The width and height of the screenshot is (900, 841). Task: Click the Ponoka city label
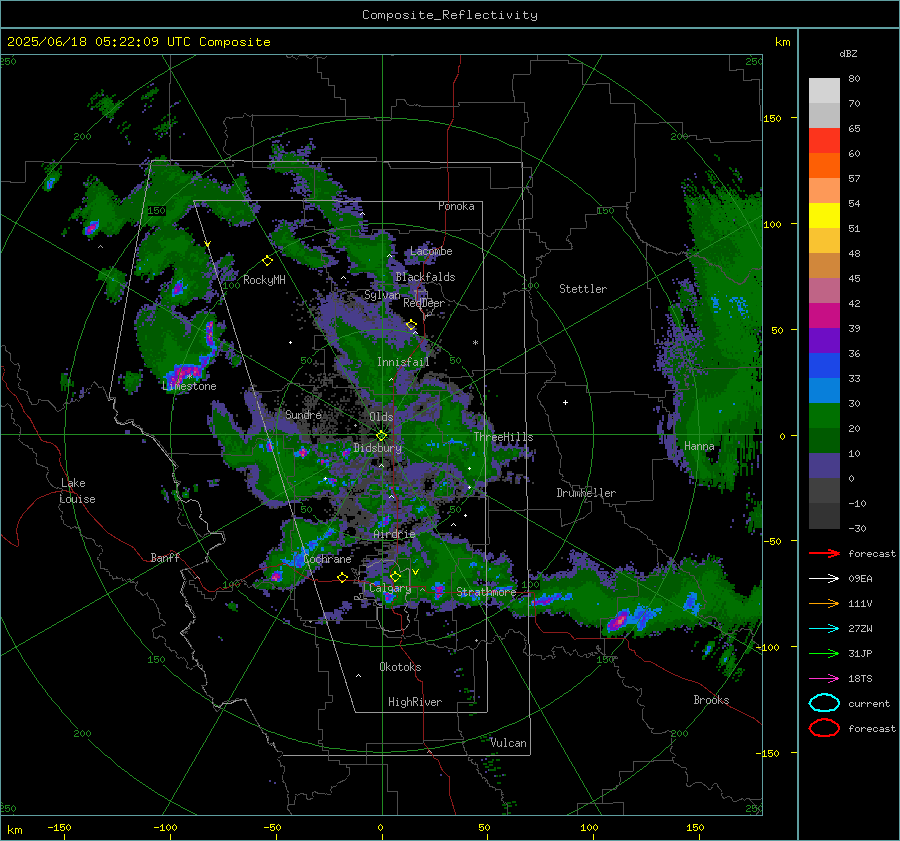[x=456, y=206]
